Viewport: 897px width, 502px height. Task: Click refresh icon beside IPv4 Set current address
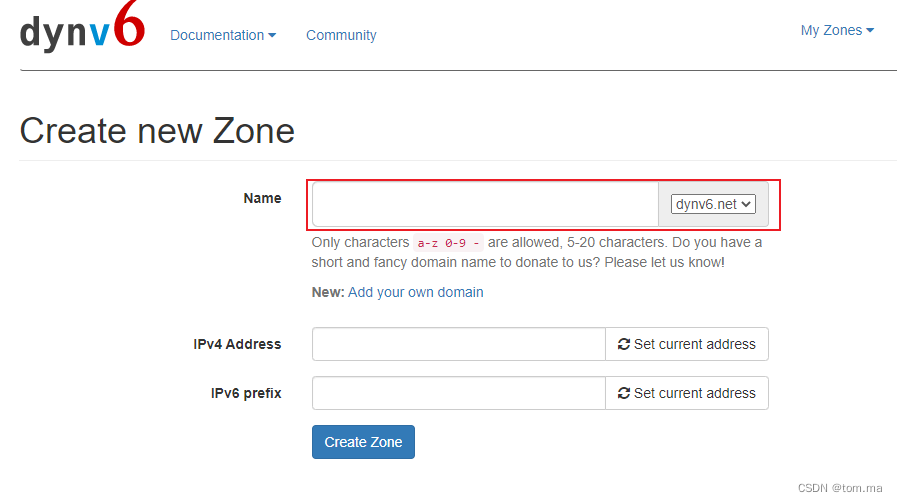coord(624,344)
